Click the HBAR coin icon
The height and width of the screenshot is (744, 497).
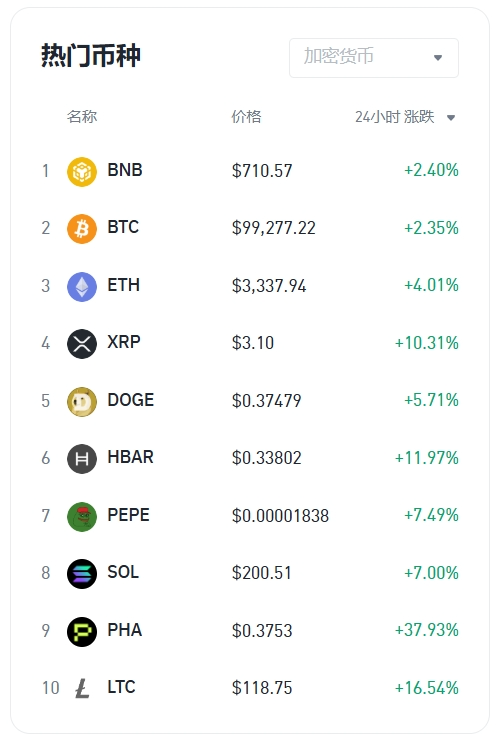82,459
